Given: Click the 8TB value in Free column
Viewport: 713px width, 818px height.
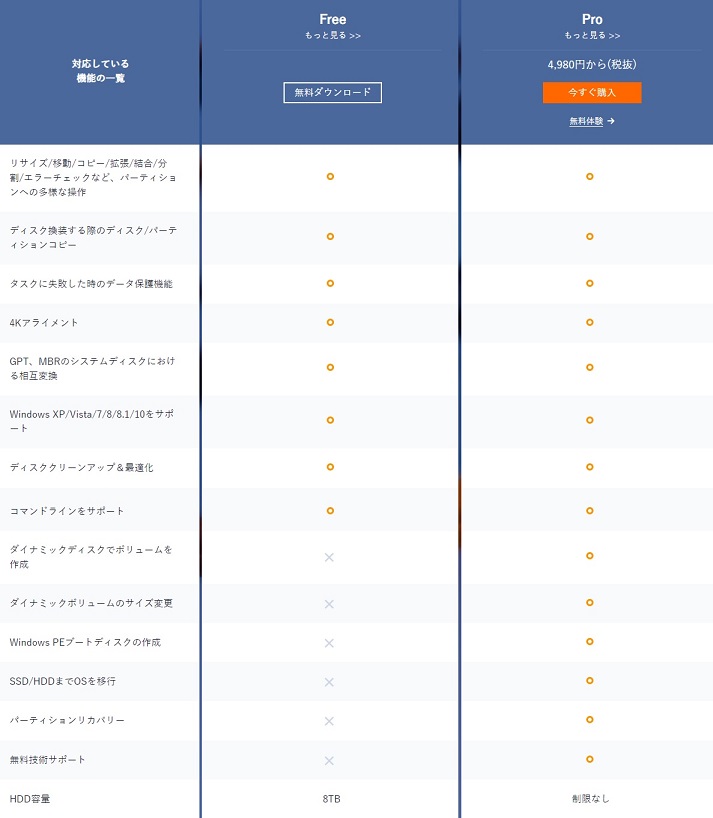Looking at the screenshot, I should [x=331, y=799].
